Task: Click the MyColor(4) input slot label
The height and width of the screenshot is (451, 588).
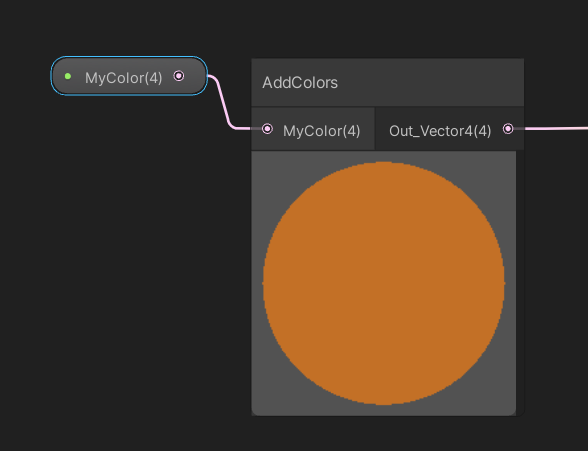Action: (322, 131)
